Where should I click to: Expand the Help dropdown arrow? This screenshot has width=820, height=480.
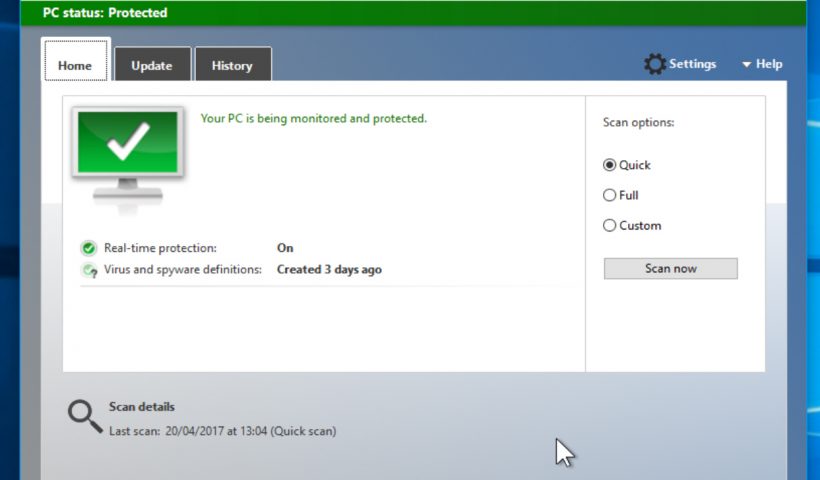coord(746,65)
